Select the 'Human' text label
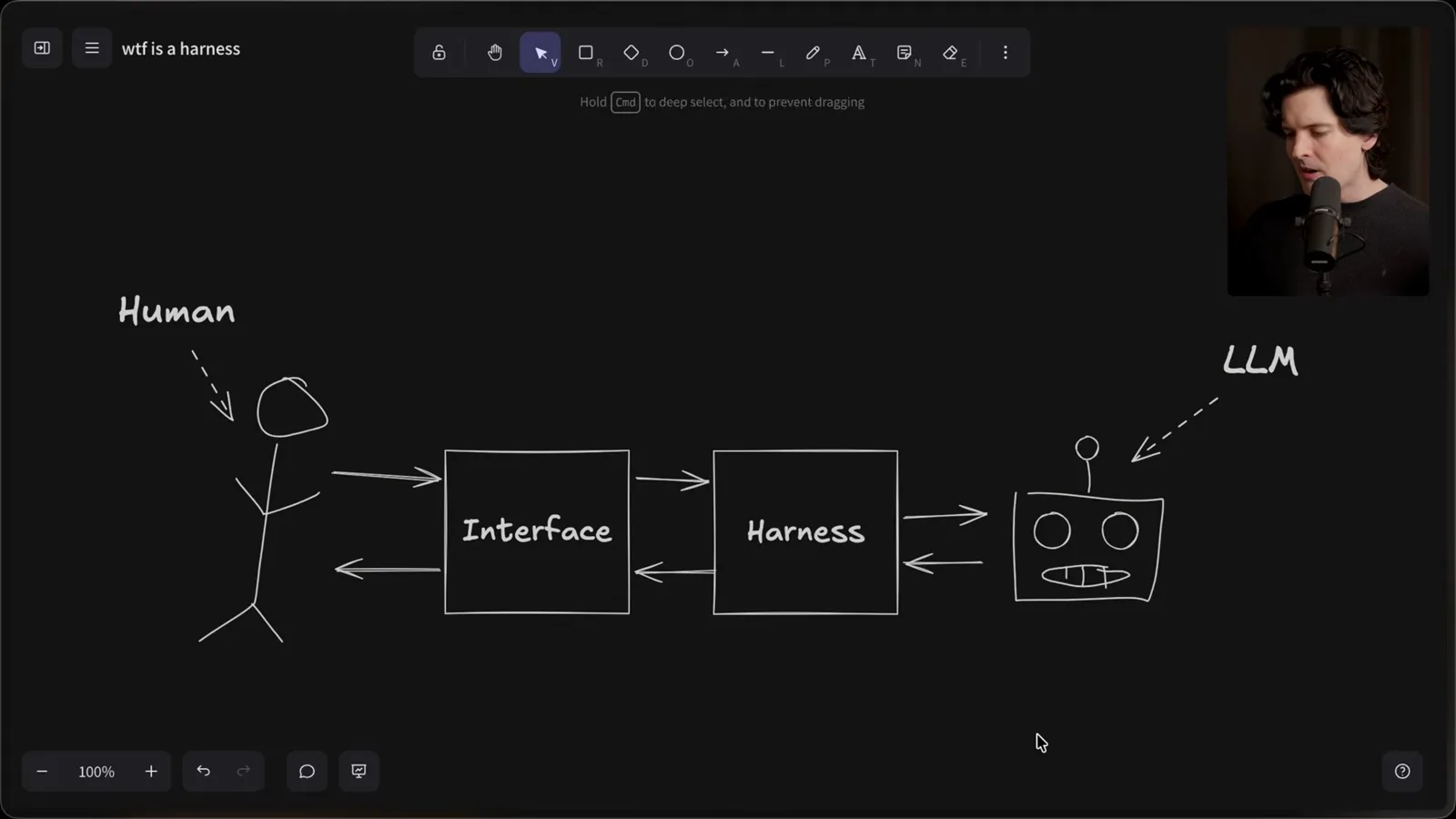The height and width of the screenshot is (819, 1456). 177,311
